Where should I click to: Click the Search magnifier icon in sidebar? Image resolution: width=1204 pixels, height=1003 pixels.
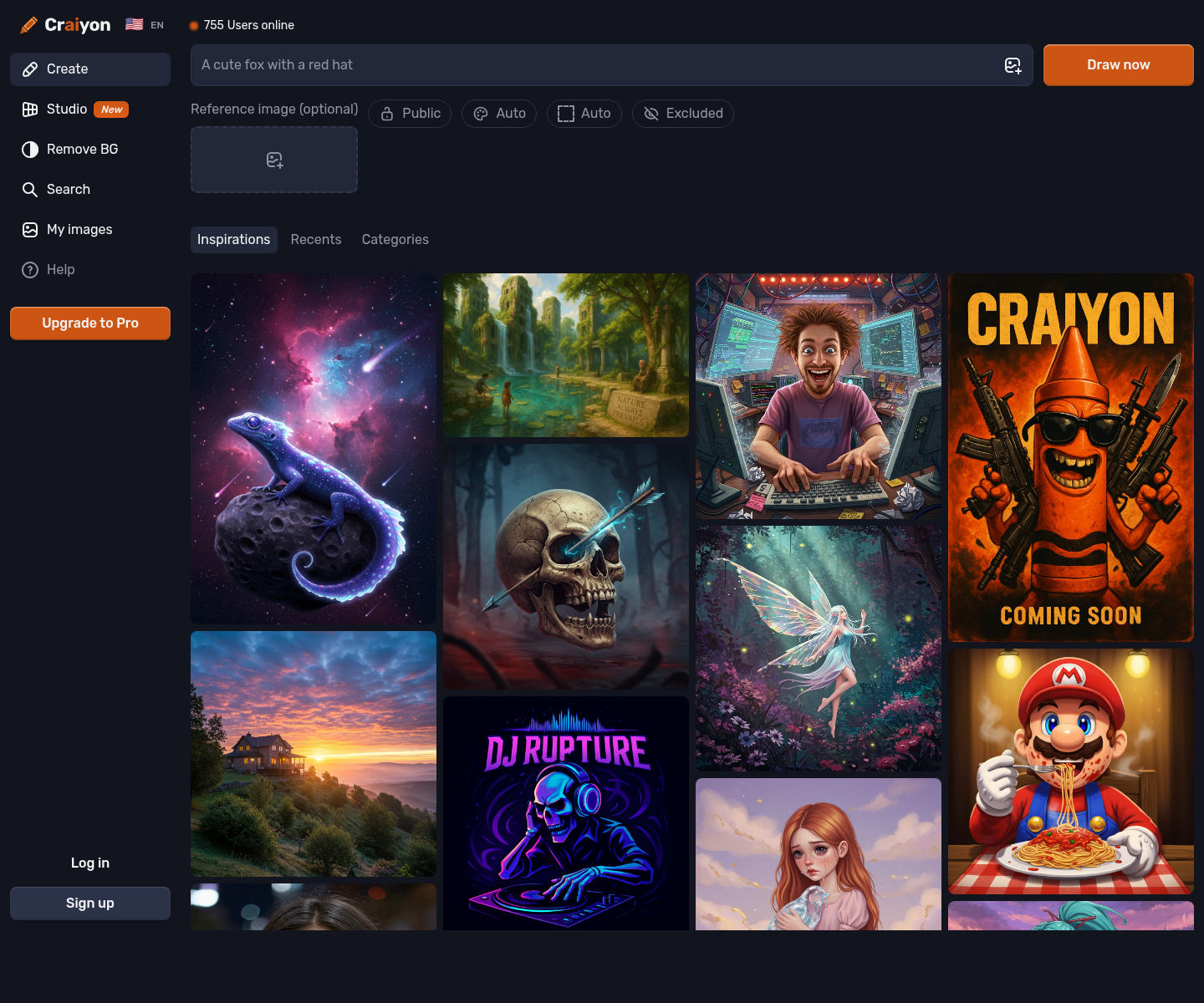point(30,190)
